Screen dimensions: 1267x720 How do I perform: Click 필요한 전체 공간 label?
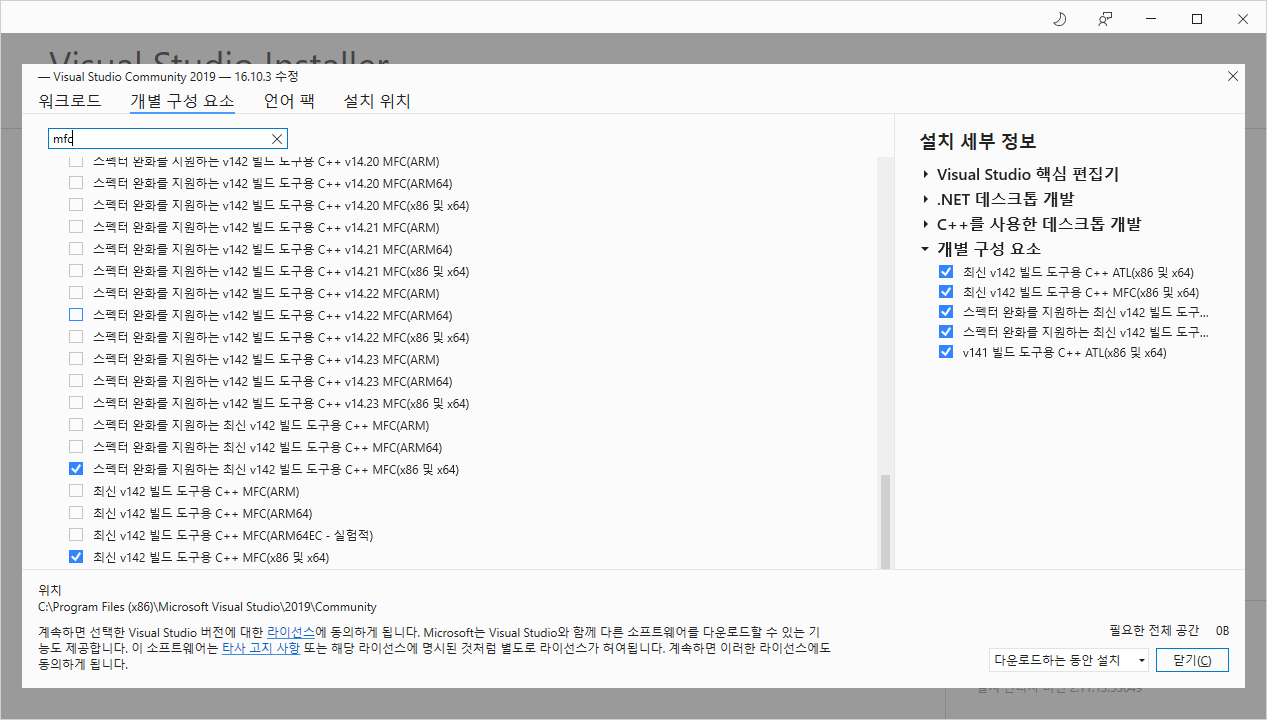pos(1153,630)
